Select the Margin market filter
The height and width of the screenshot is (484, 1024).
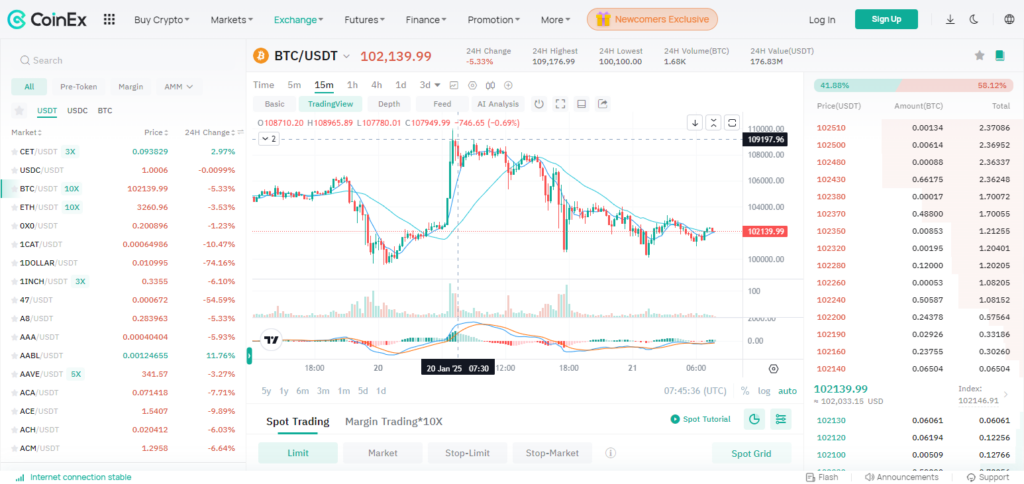click(x=131, y=86)
